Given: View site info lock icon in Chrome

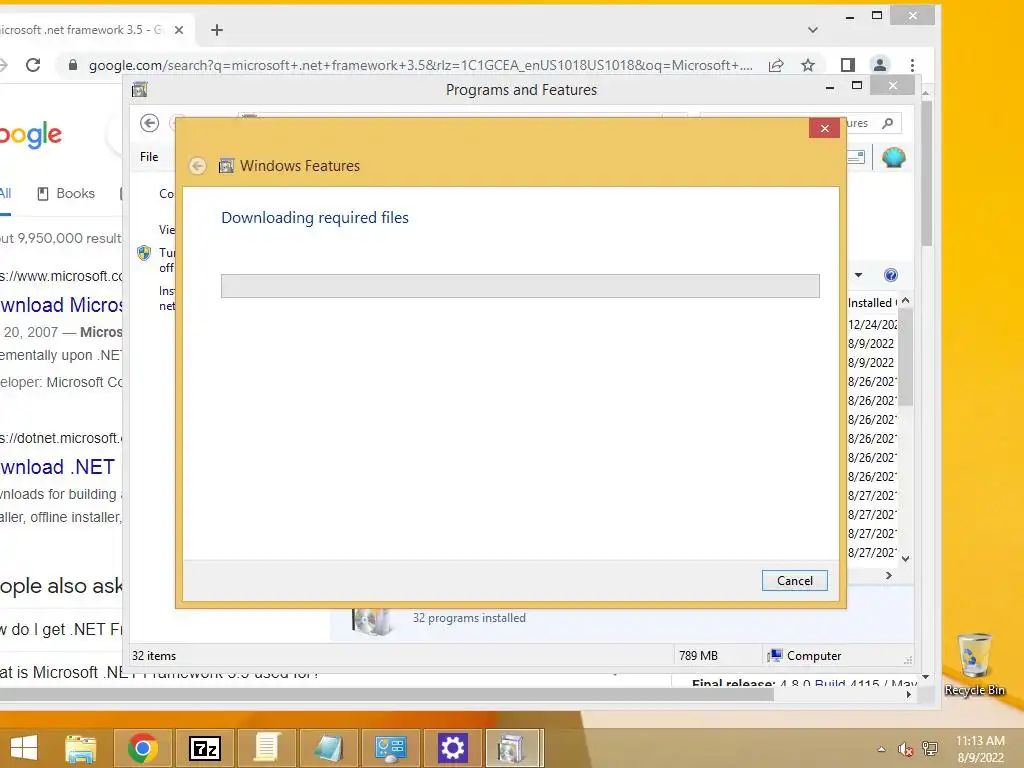Looking at the screenshot, I should pos(72,65).
